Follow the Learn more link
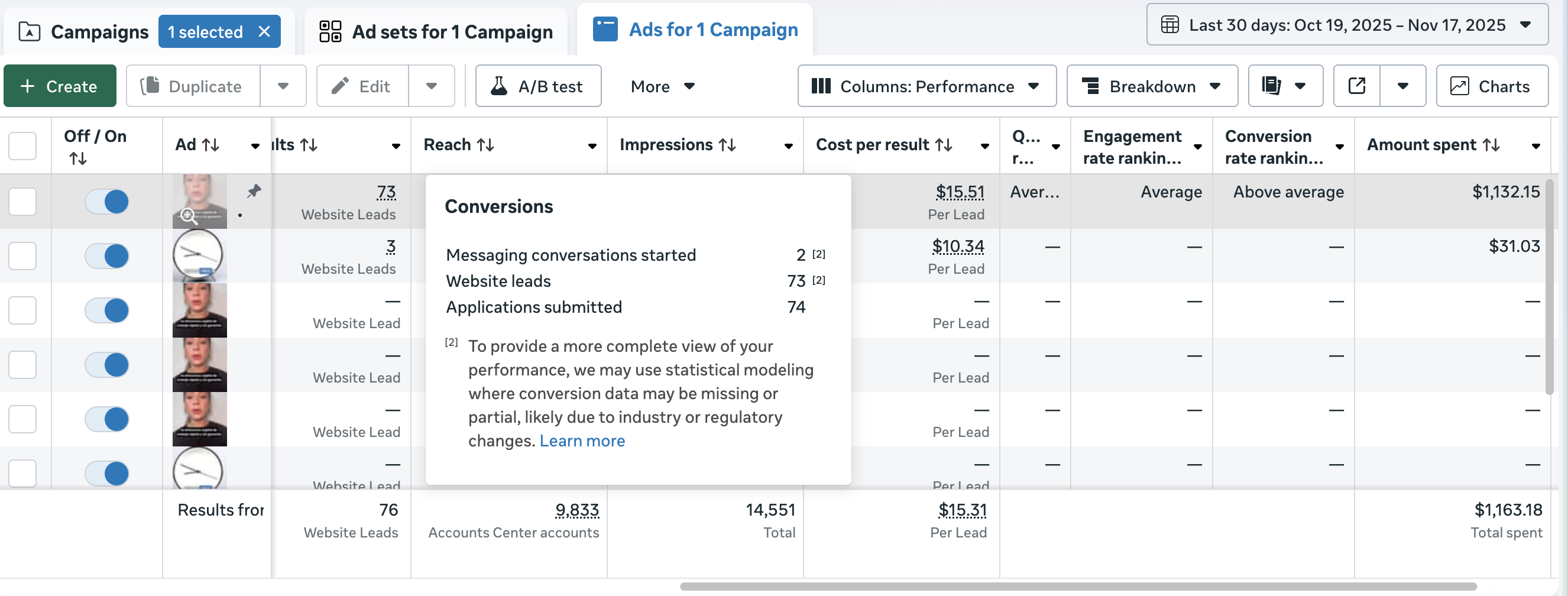Image resolution: width=1568 pixels, height=596 pixels. 582,440
